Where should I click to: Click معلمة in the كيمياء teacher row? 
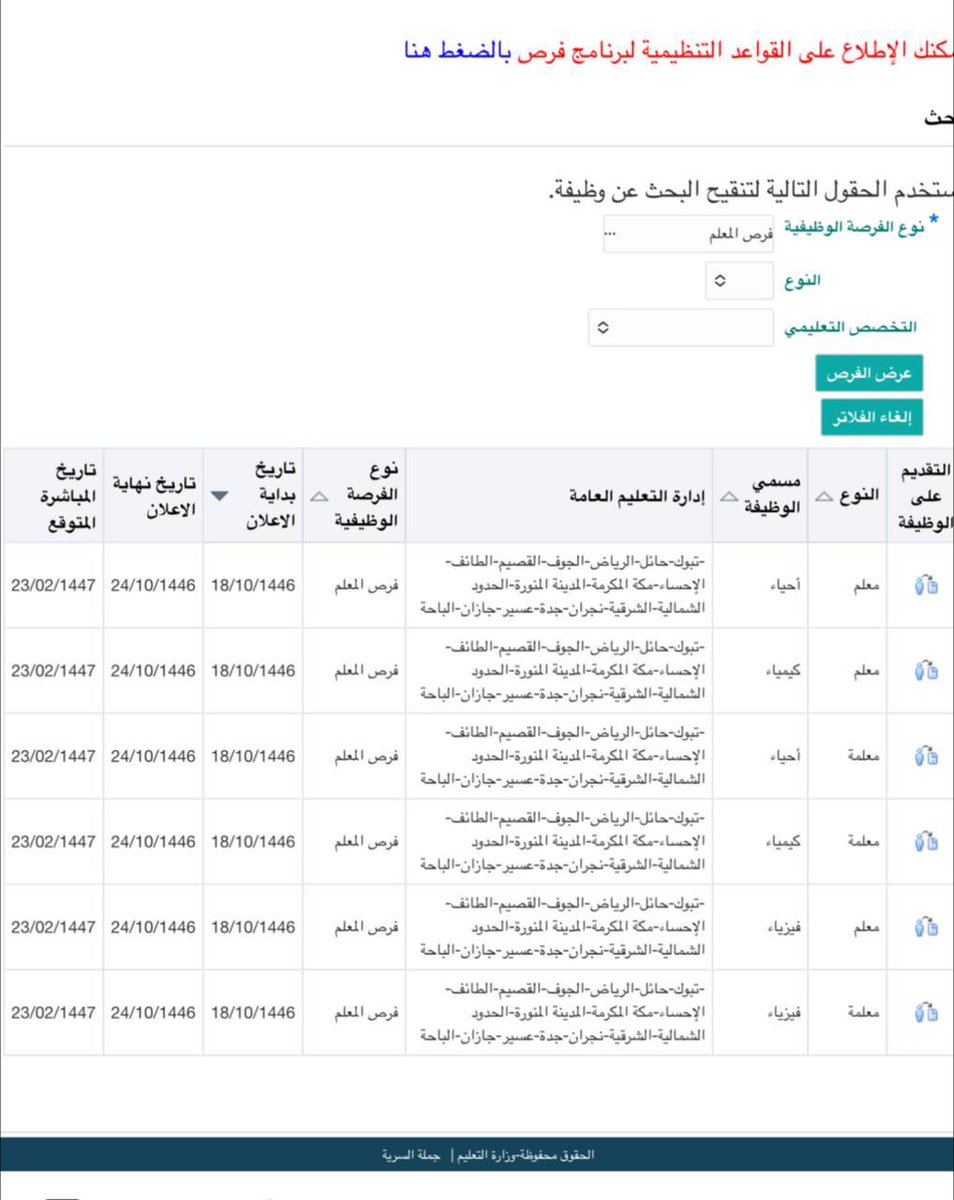click(x=864, y=842)
